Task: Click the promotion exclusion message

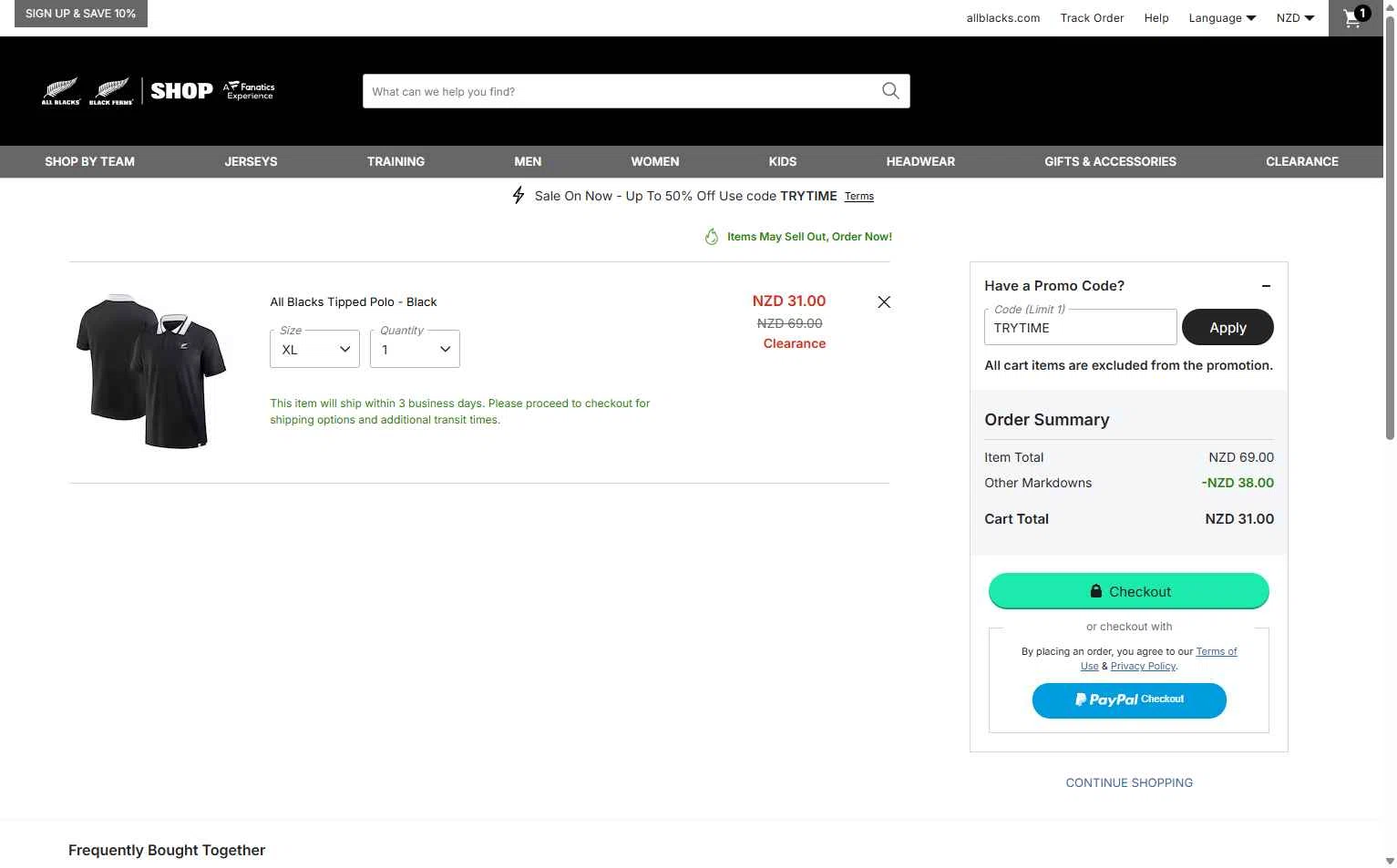Action: click(1128, 365)
